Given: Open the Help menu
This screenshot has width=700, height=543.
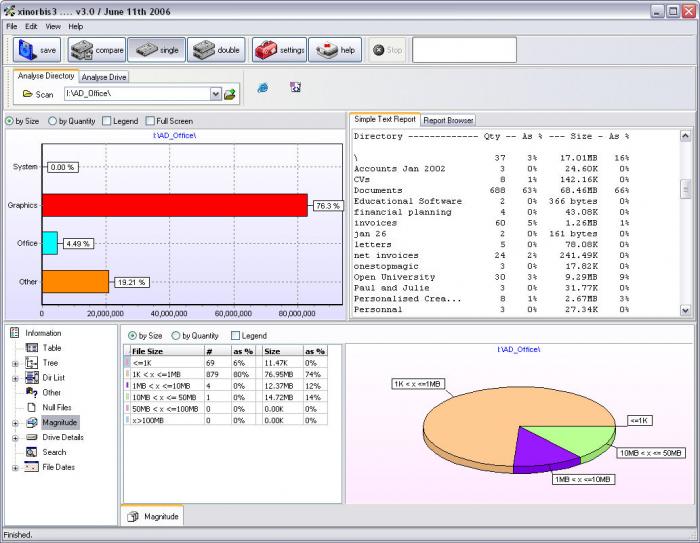Looking at the screenshot, I should click(75, 26).
